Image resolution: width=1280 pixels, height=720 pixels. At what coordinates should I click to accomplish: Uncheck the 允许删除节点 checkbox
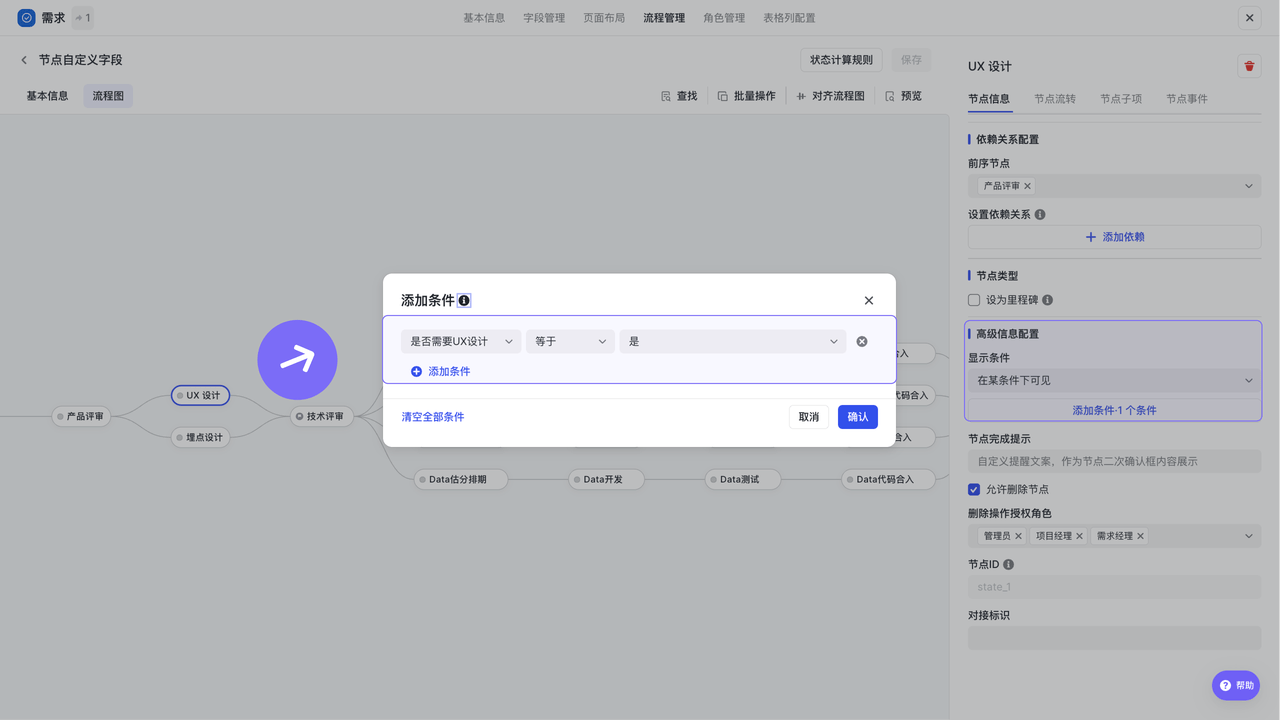click(974, 489)
